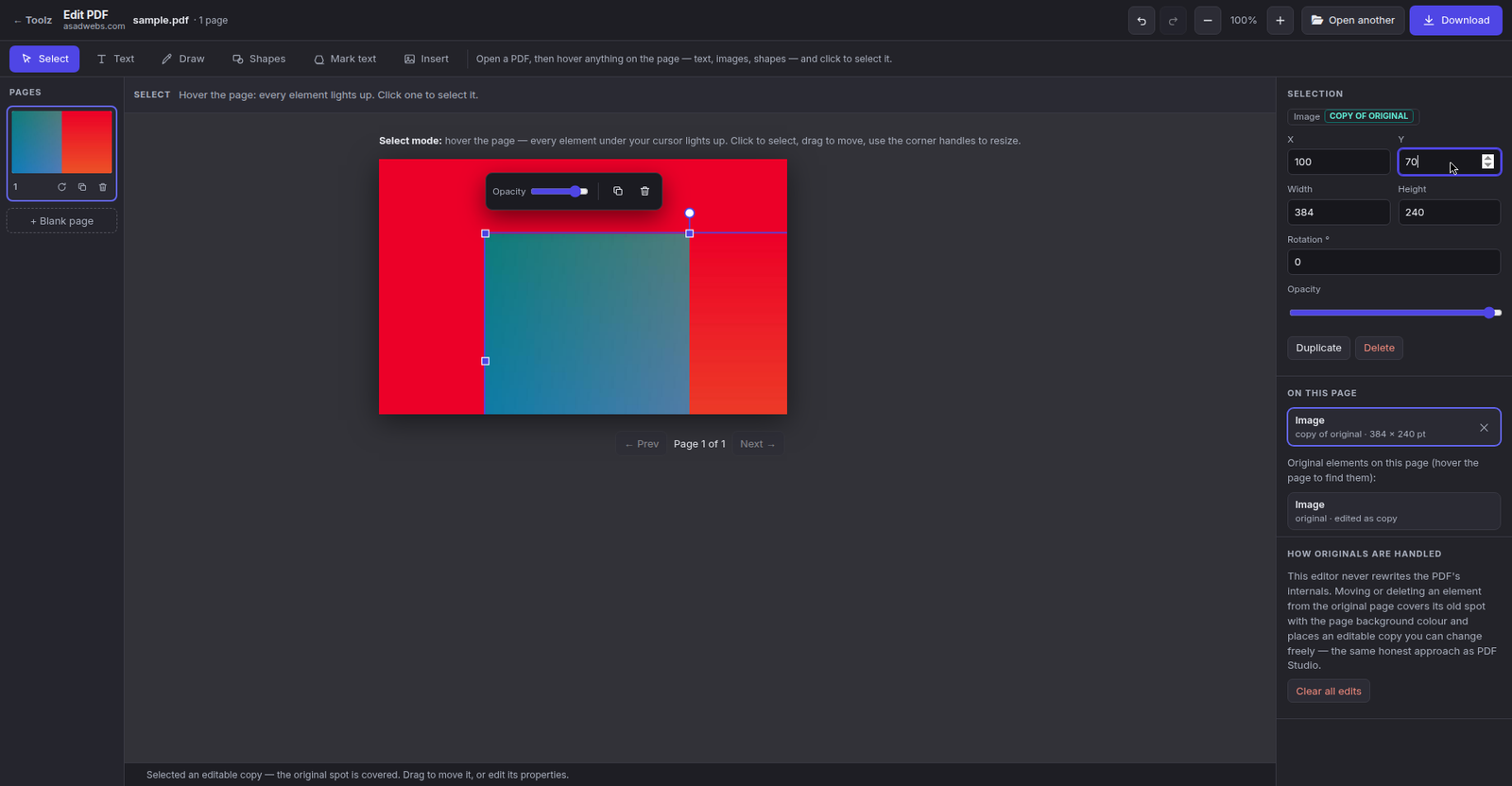This screenshot has width=1512, height=786.
Task: Choose the Mark text tool
Action: click(x=345, y=59)
